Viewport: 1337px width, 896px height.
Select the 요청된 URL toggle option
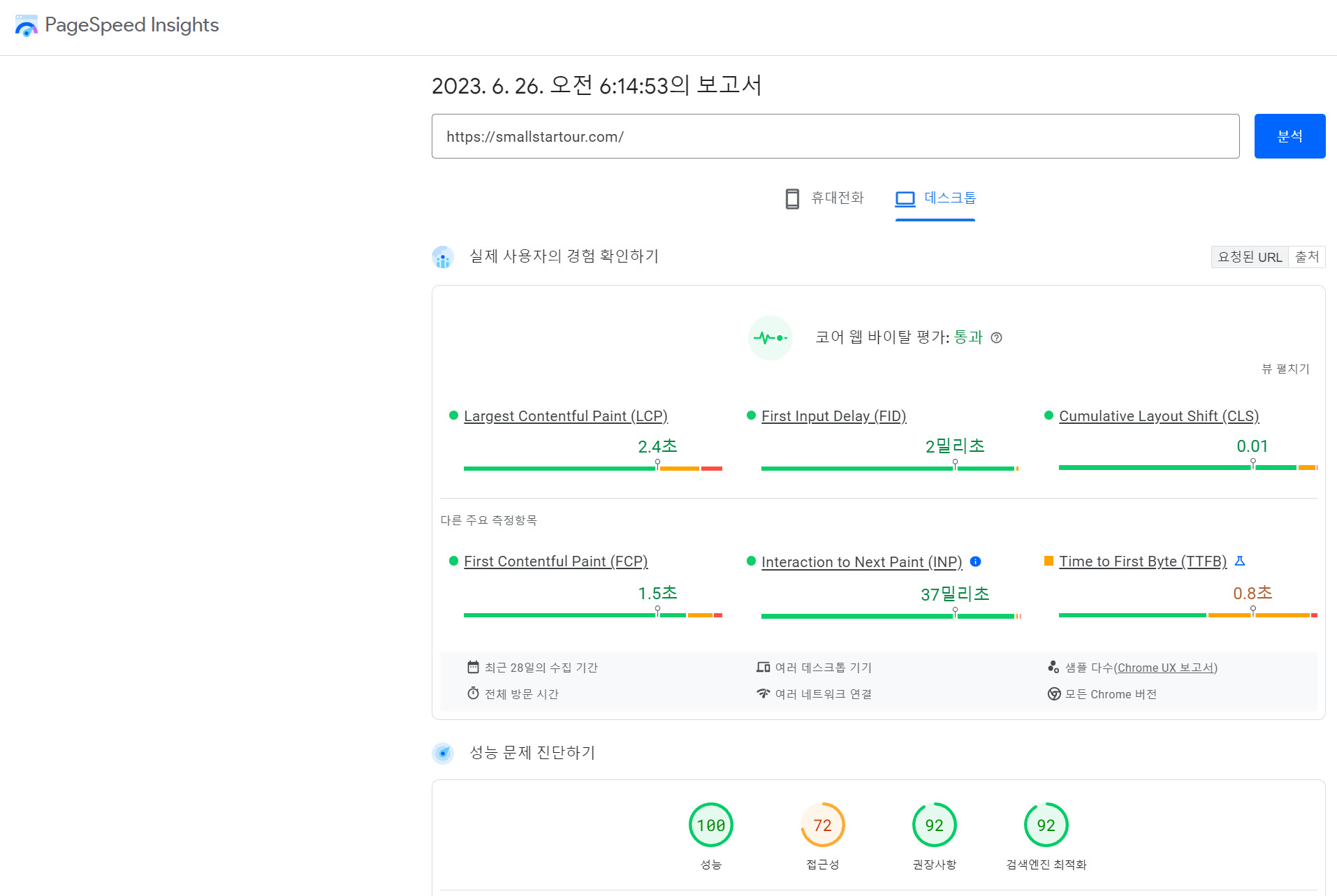pos(1250,257)
